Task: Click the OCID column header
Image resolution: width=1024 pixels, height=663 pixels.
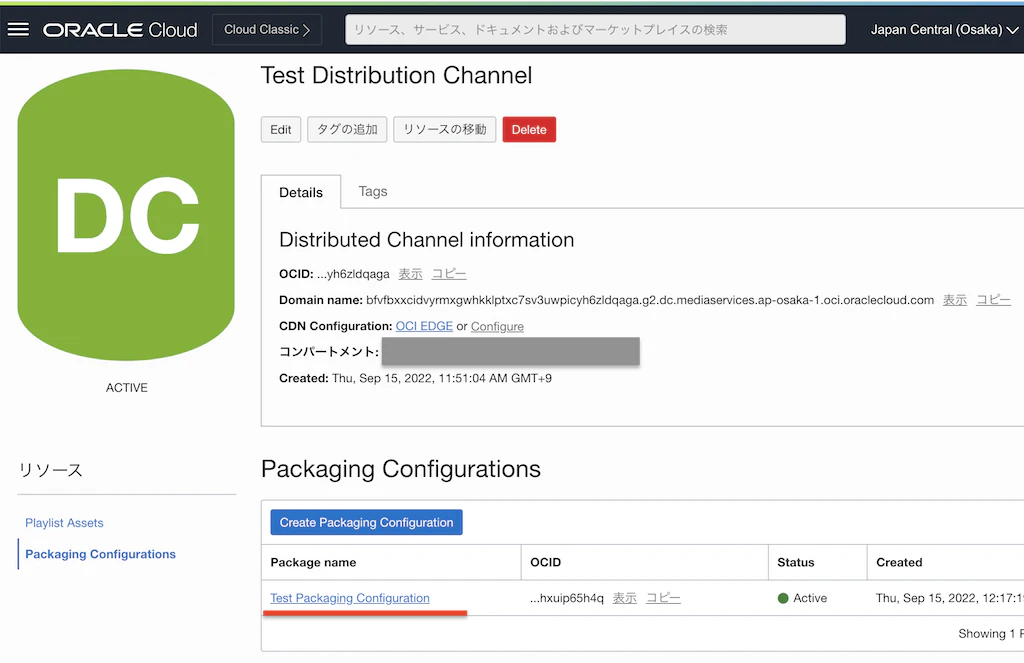Action: [545, 562]
